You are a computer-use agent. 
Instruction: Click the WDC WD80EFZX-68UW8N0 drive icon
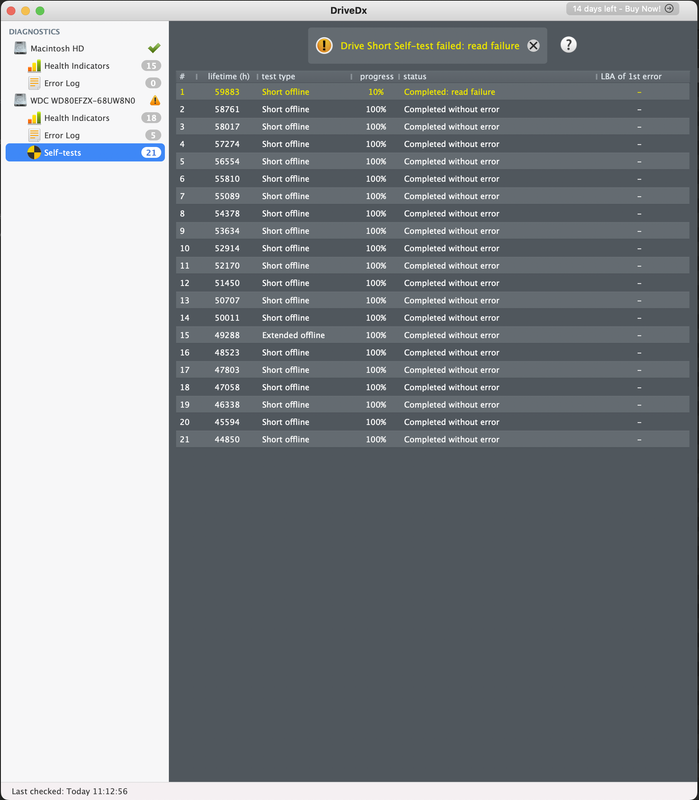[x=20, y=100]
